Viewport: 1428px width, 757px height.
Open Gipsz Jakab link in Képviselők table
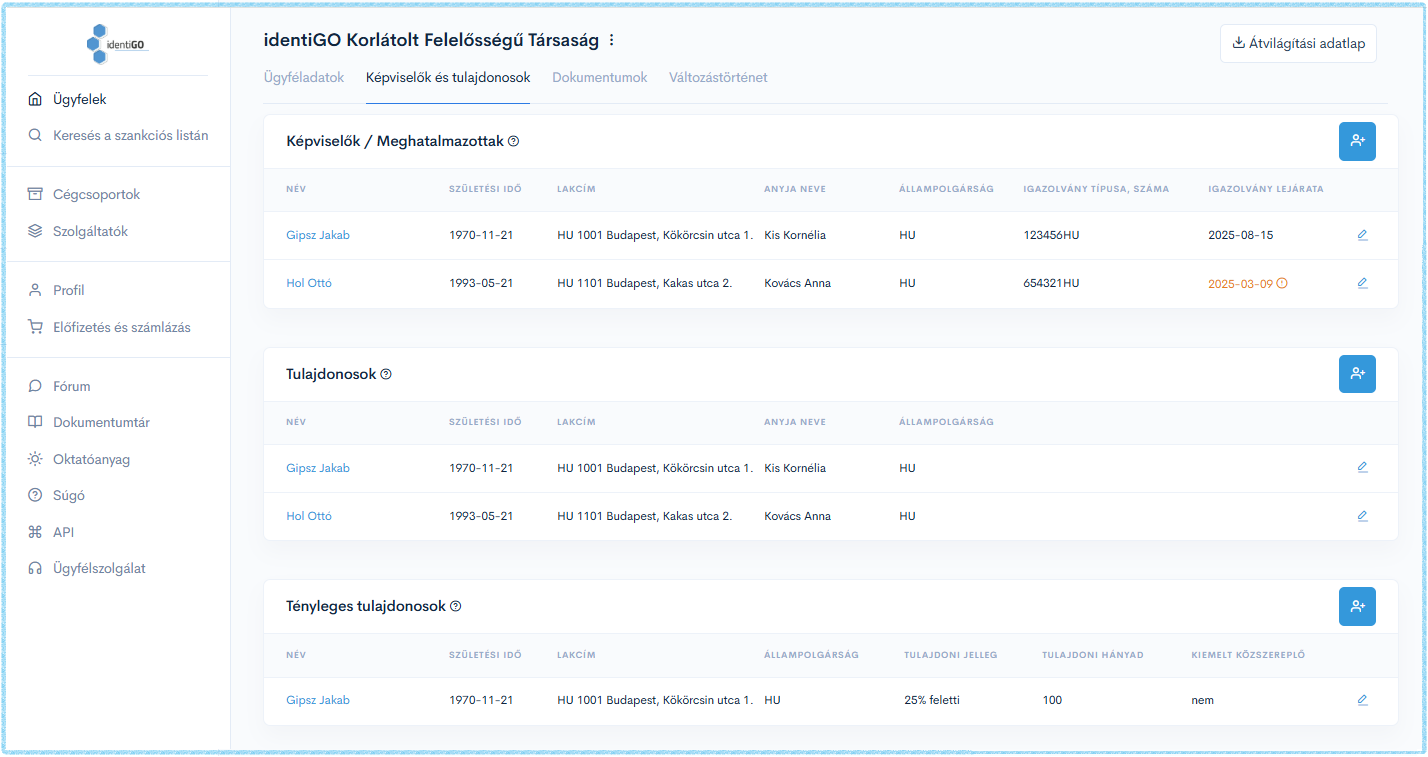click(318, 235)
